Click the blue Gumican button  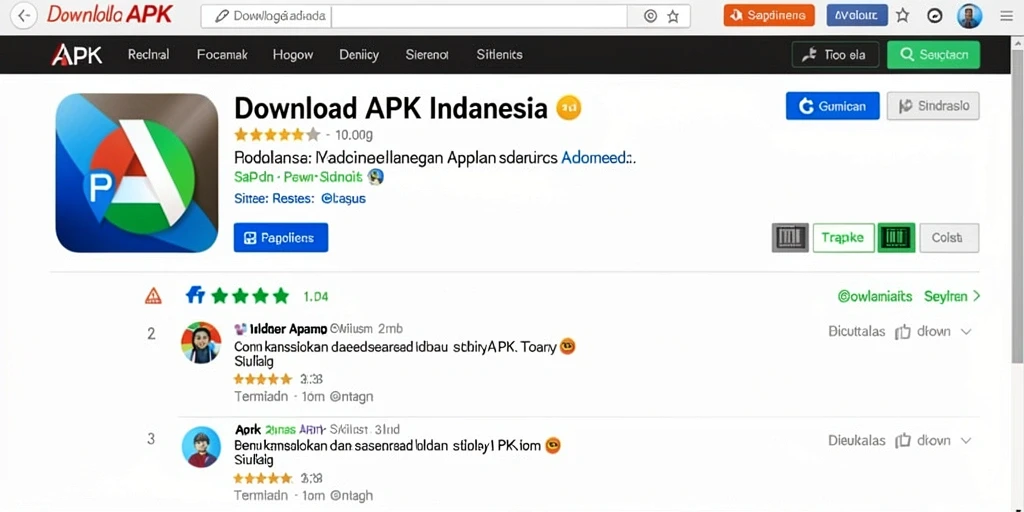(x=833, y=106)
